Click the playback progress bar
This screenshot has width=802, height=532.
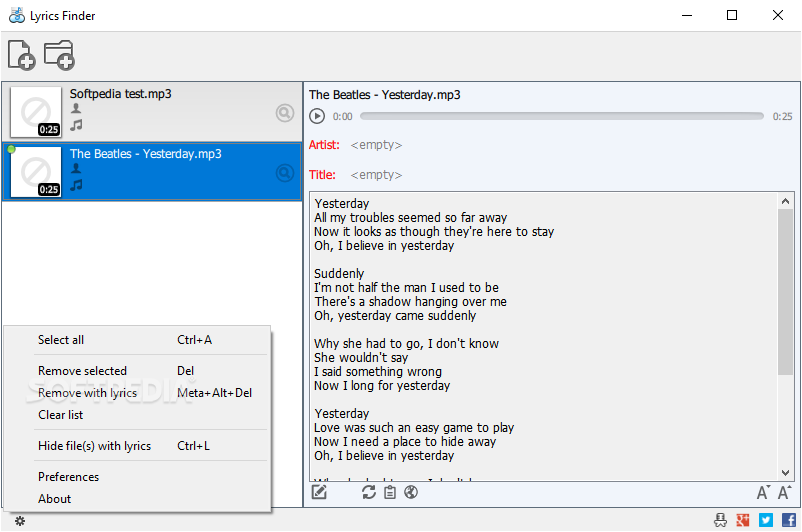click(562, 116)
